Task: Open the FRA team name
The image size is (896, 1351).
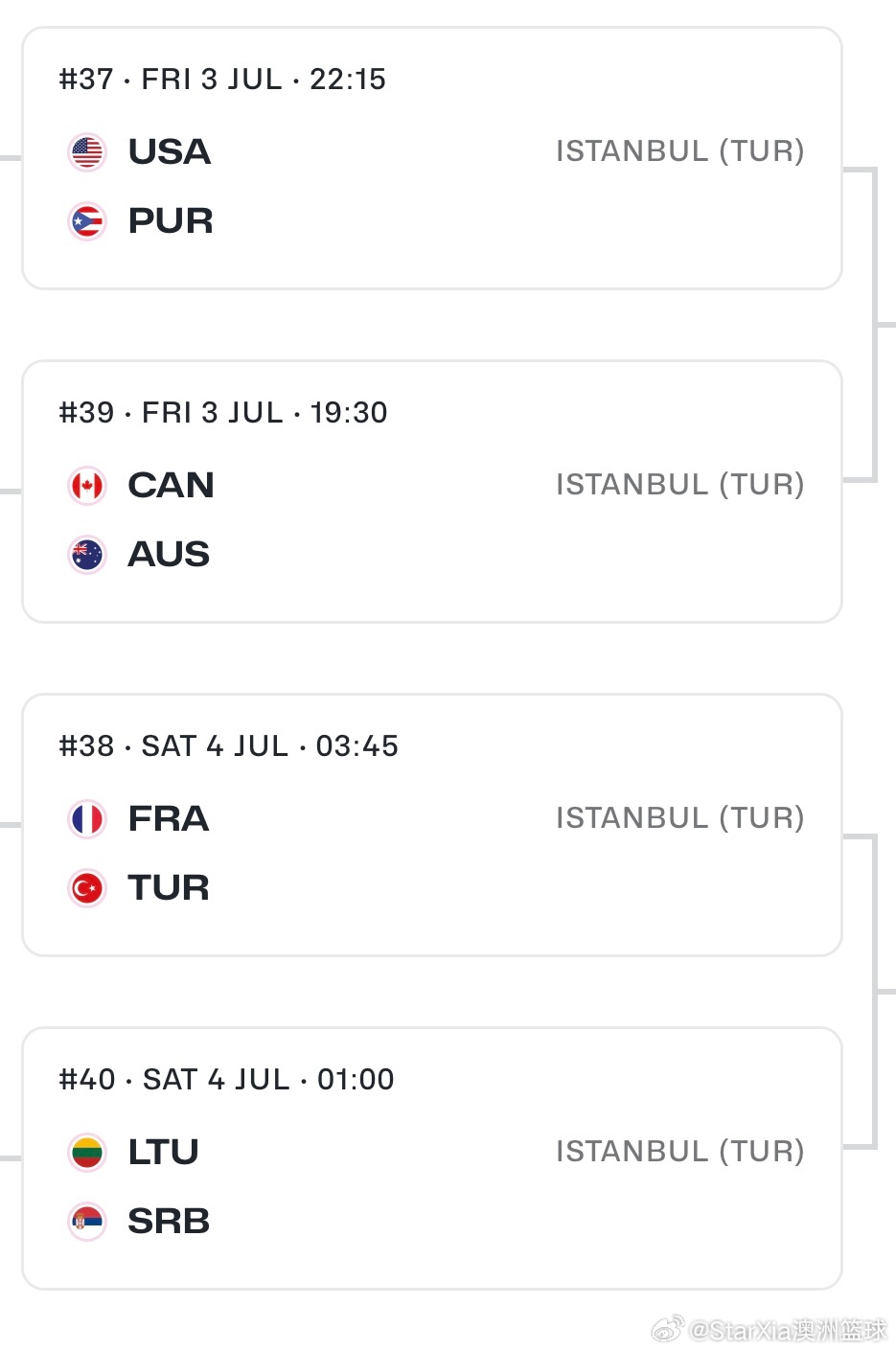Action: [x=169, y=818]
